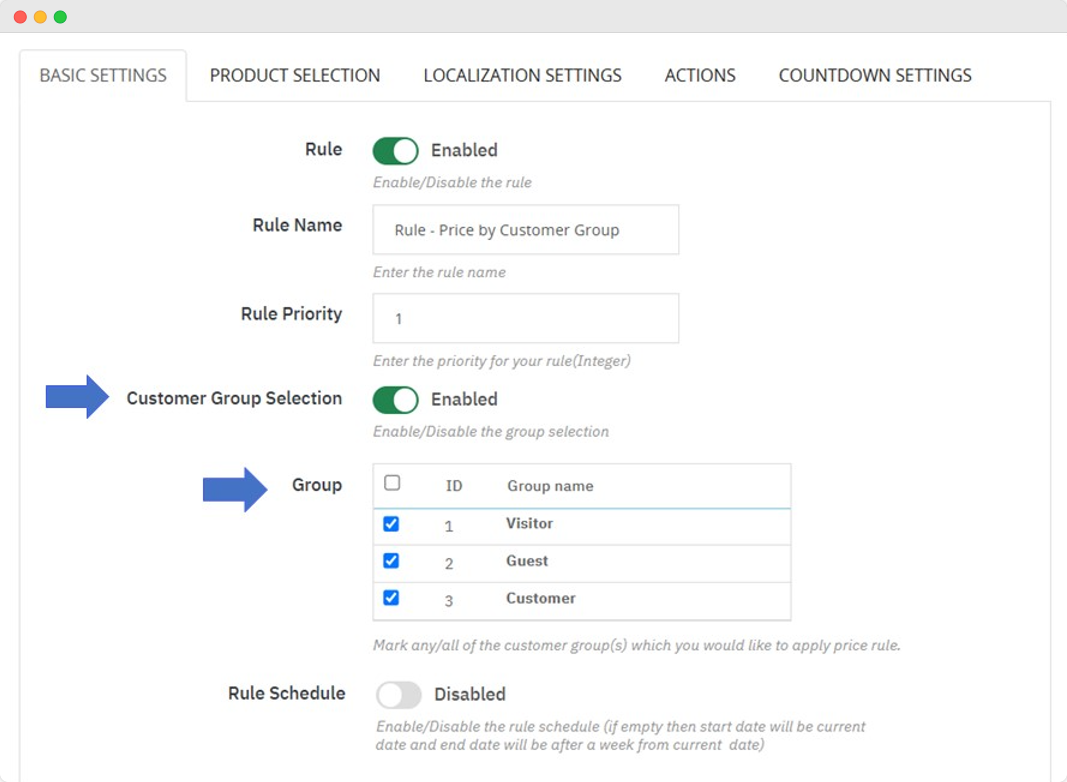Click the blue arrow pointing to Group
Viewport: 1067px width, 782px height.
tap(235, 489)
